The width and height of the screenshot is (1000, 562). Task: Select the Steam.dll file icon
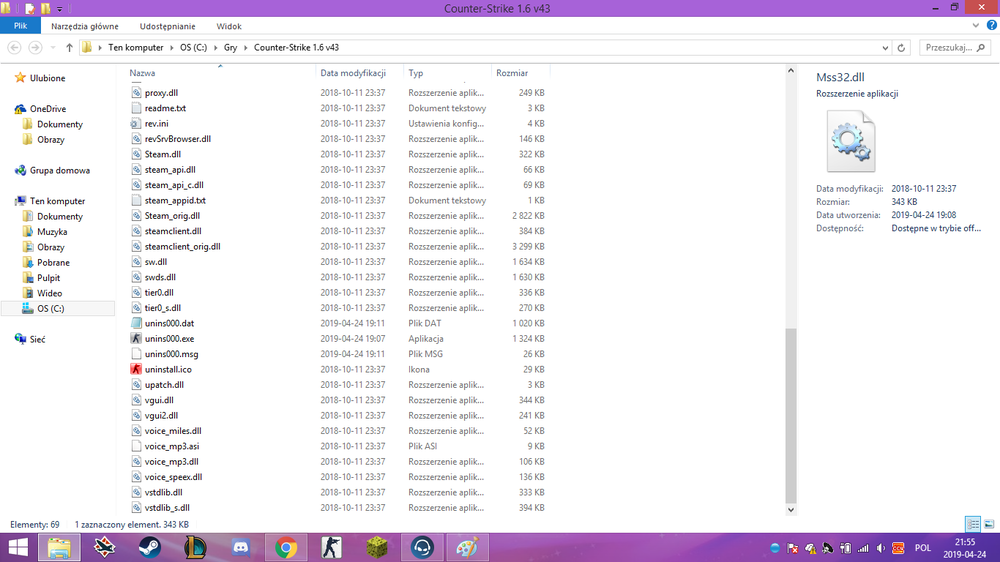(136, 154)
